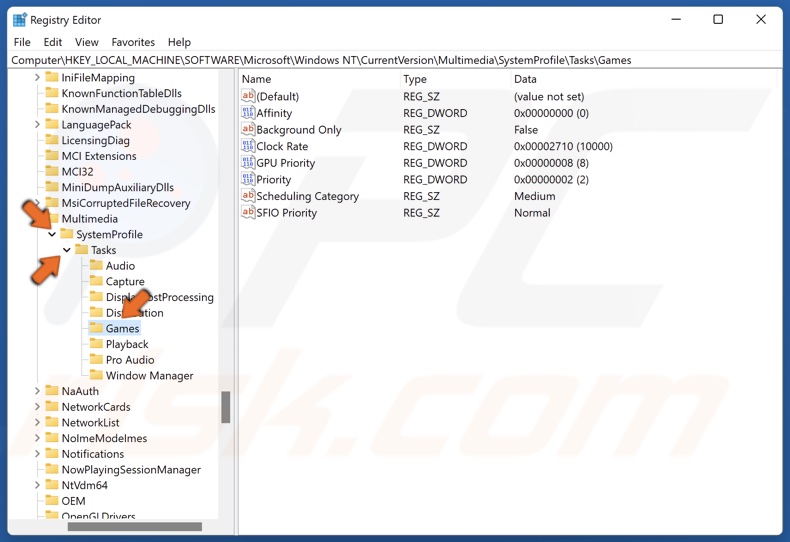Click the Games folder icon
790x542 pixels.
[96, 328]
